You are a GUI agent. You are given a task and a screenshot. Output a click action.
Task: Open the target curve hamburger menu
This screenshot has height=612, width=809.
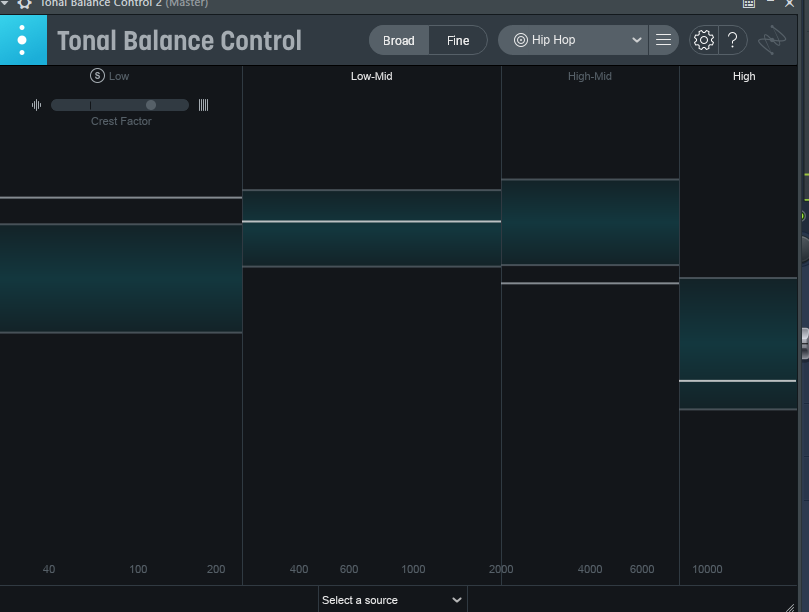(x=663, y=40)
